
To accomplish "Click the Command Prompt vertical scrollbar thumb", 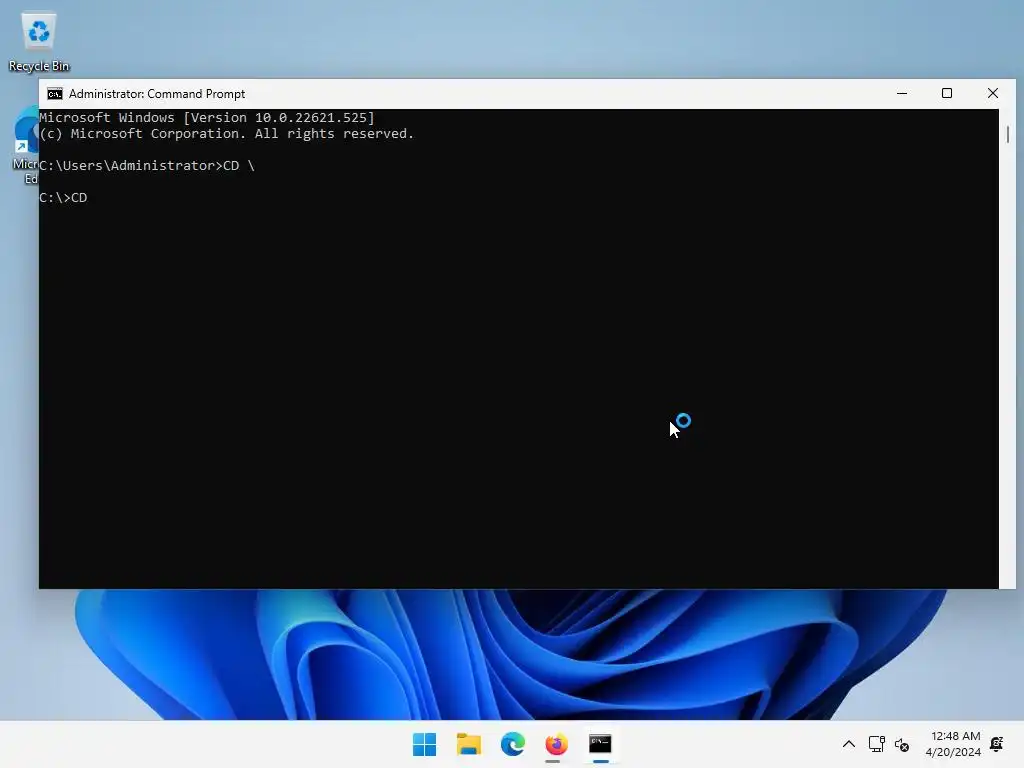I will click(1008, 135).
